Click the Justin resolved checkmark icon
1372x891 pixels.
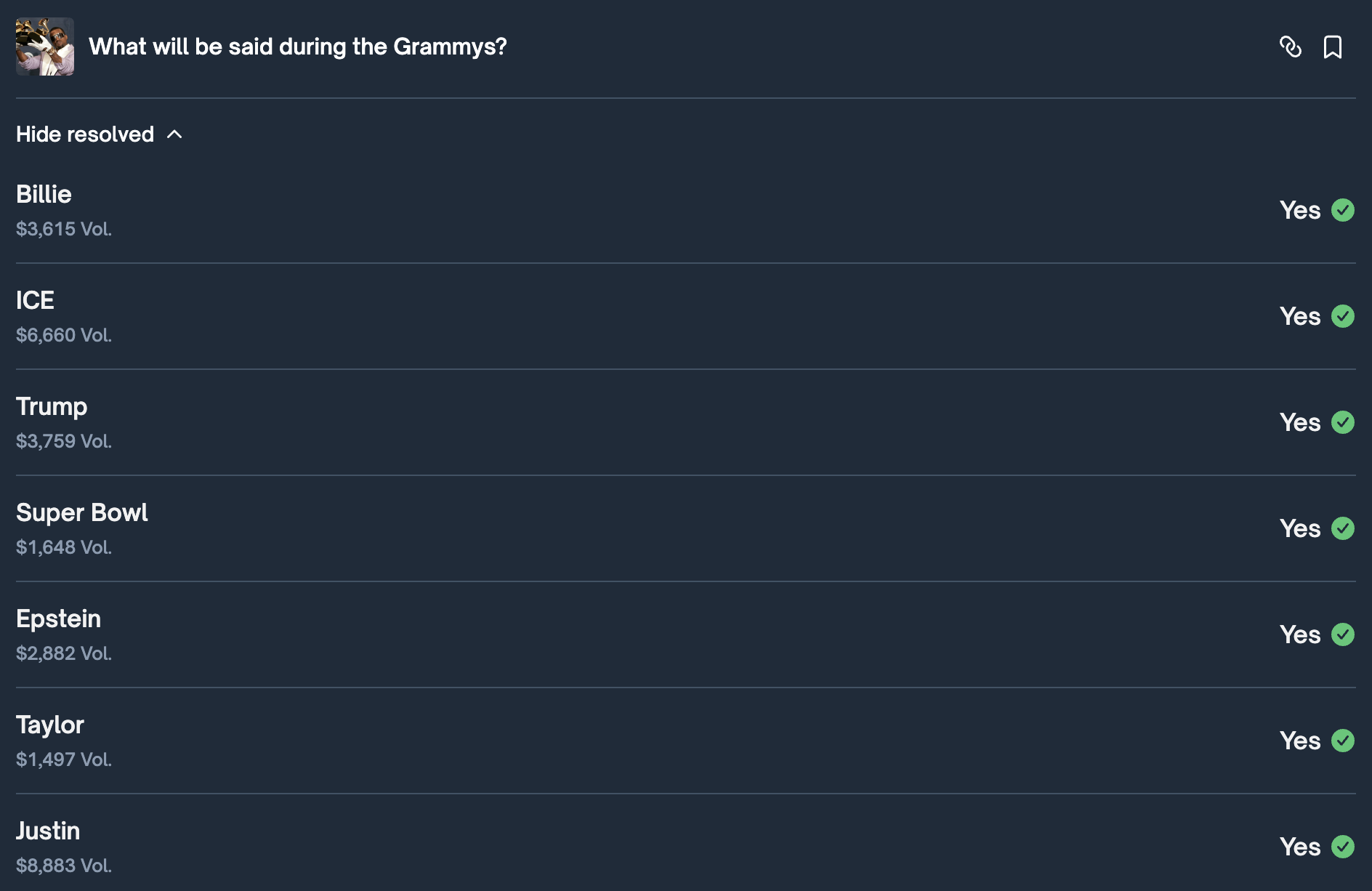pyautogui.click(x=1342, y=847)
